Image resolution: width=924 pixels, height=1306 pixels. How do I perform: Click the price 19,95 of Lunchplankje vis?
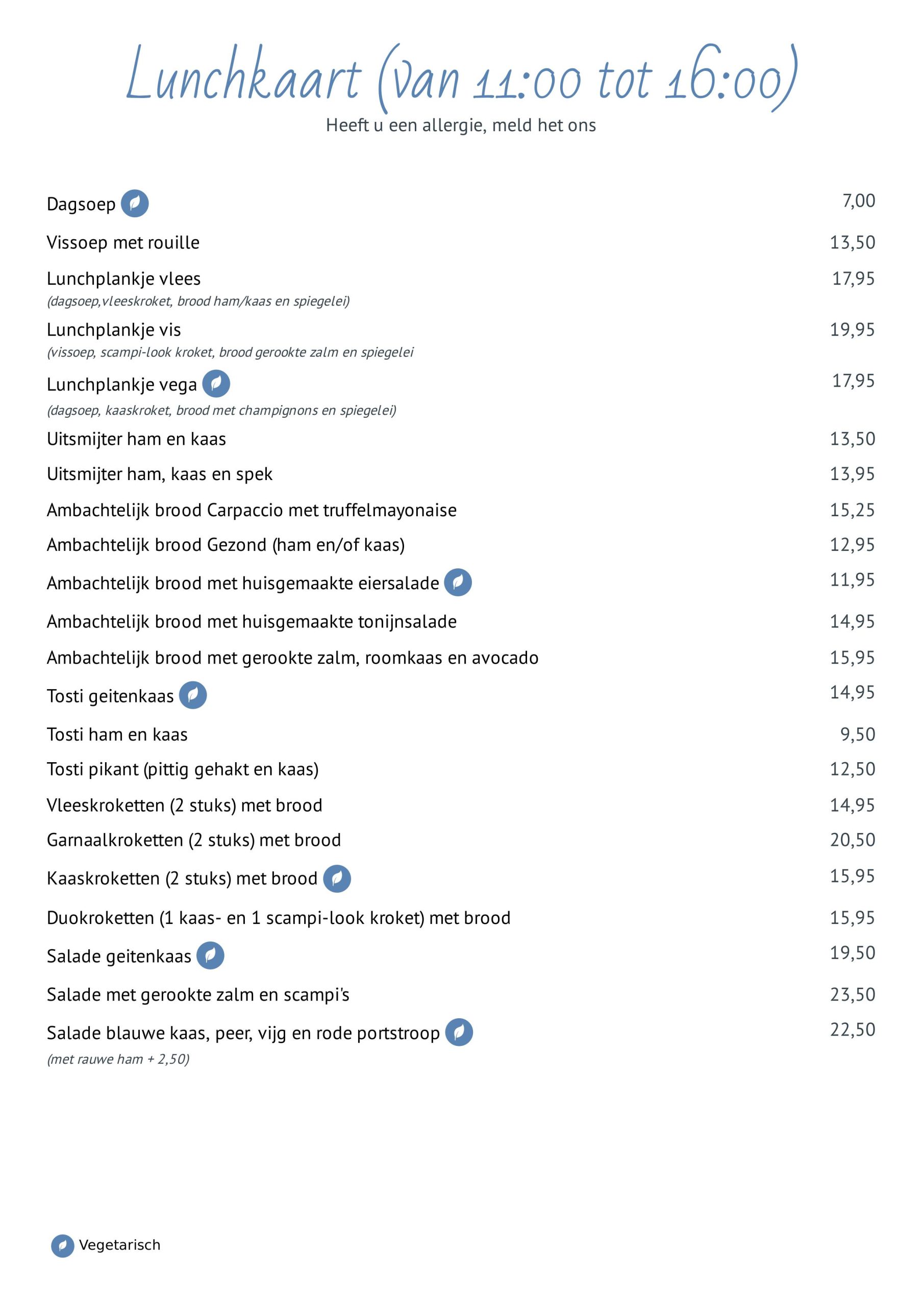pos(852,330)
